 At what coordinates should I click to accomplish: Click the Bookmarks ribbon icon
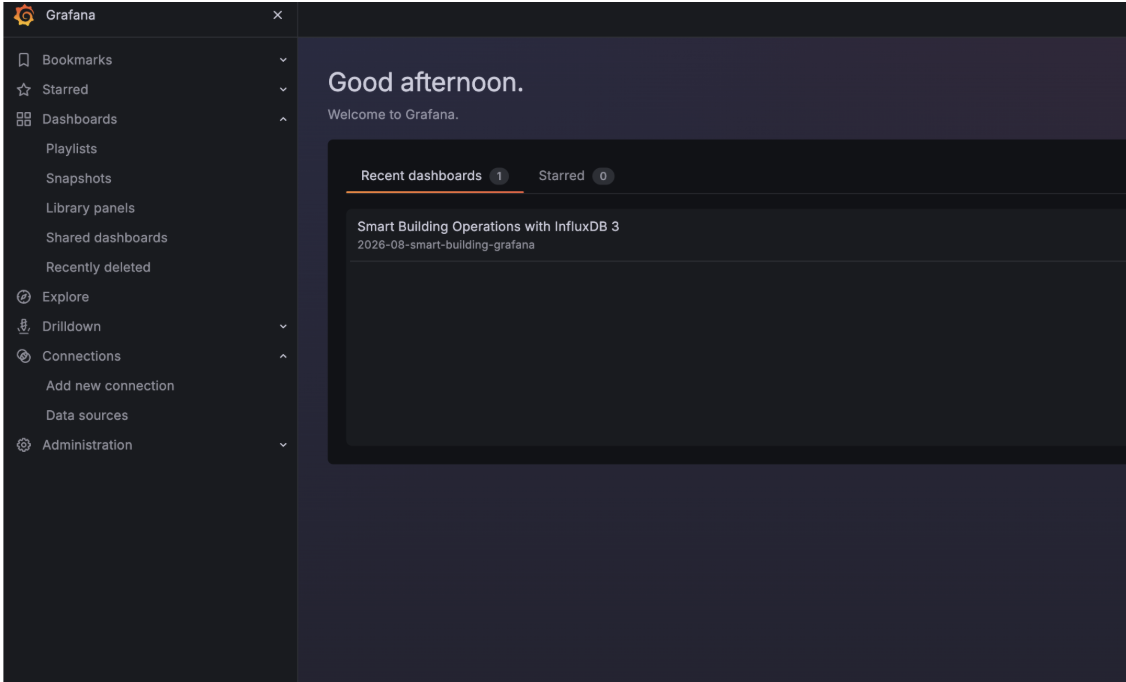tap(24, 60)
